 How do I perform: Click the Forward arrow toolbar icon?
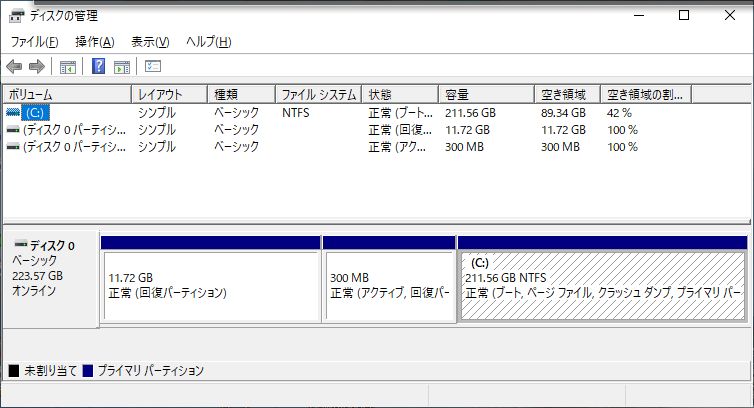[x=37, y=66]
